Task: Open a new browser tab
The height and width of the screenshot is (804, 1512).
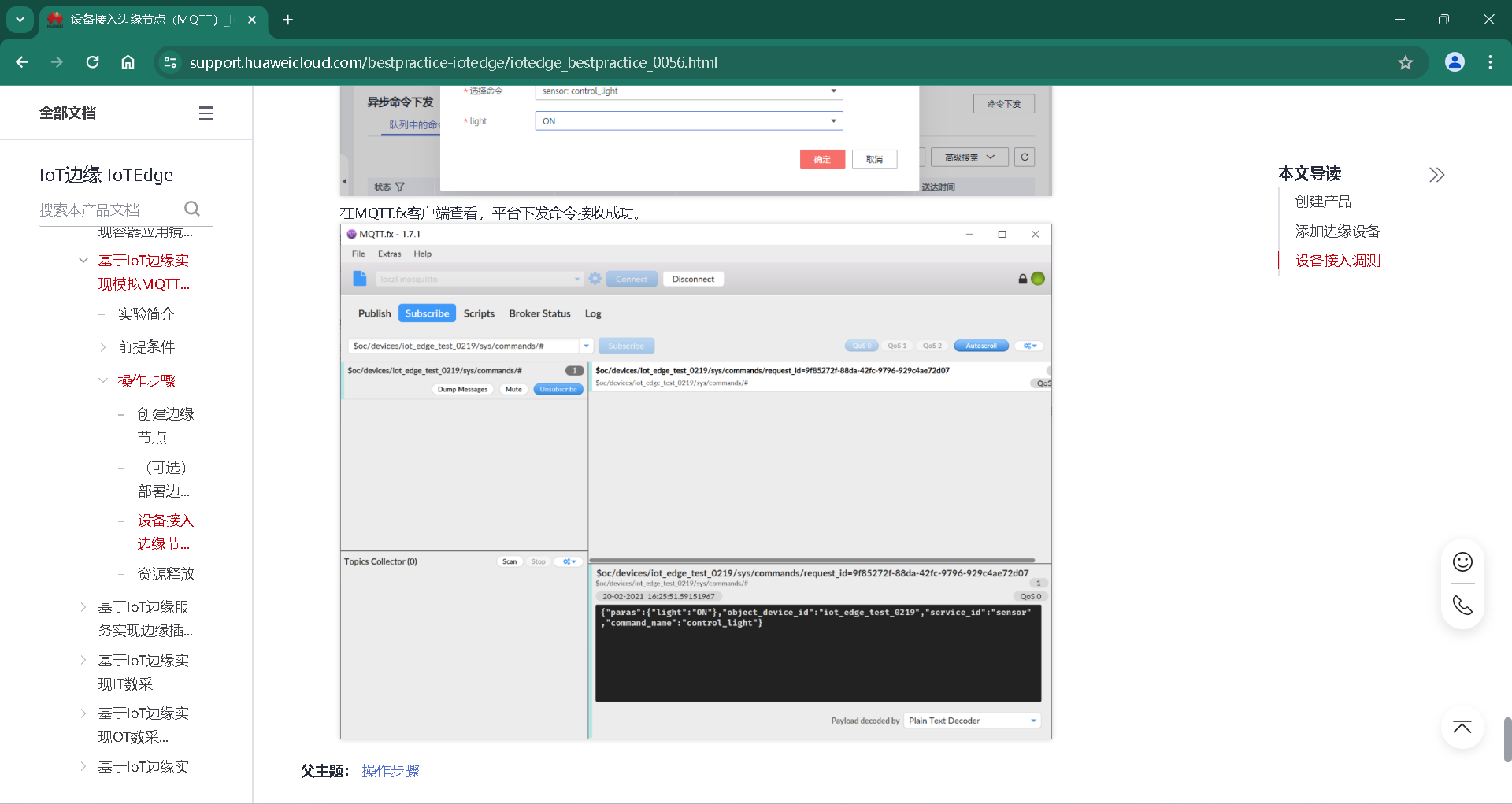Action: pos(288,20)
